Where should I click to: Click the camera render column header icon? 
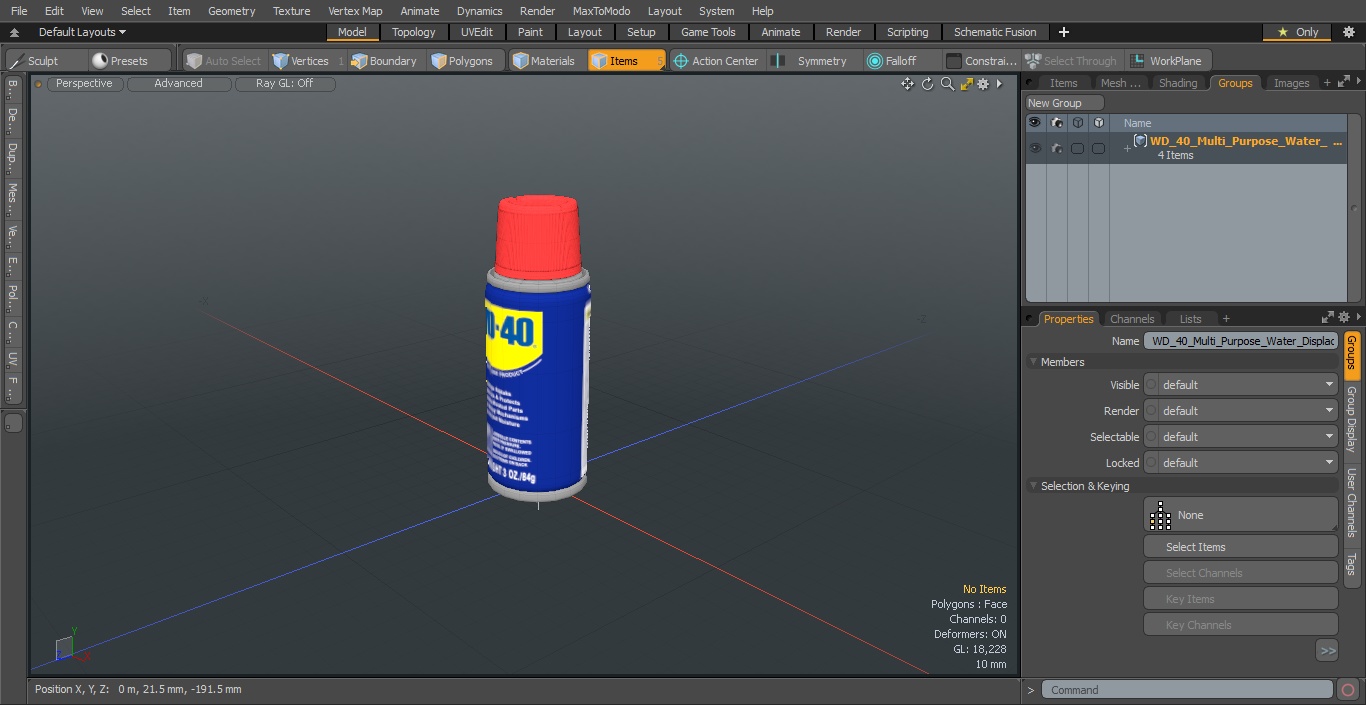click(1056, 123)
